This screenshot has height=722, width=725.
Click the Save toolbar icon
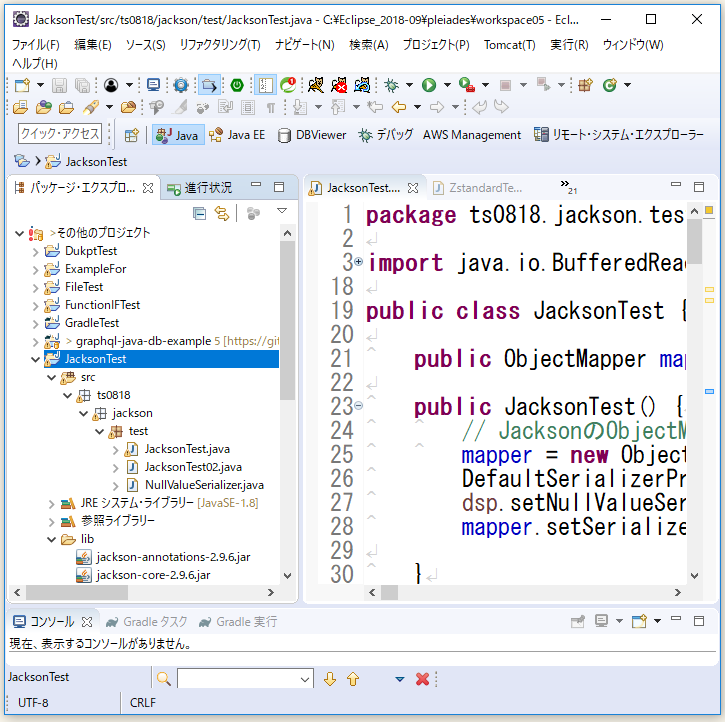pyautogui.click(x=59, y=86)
